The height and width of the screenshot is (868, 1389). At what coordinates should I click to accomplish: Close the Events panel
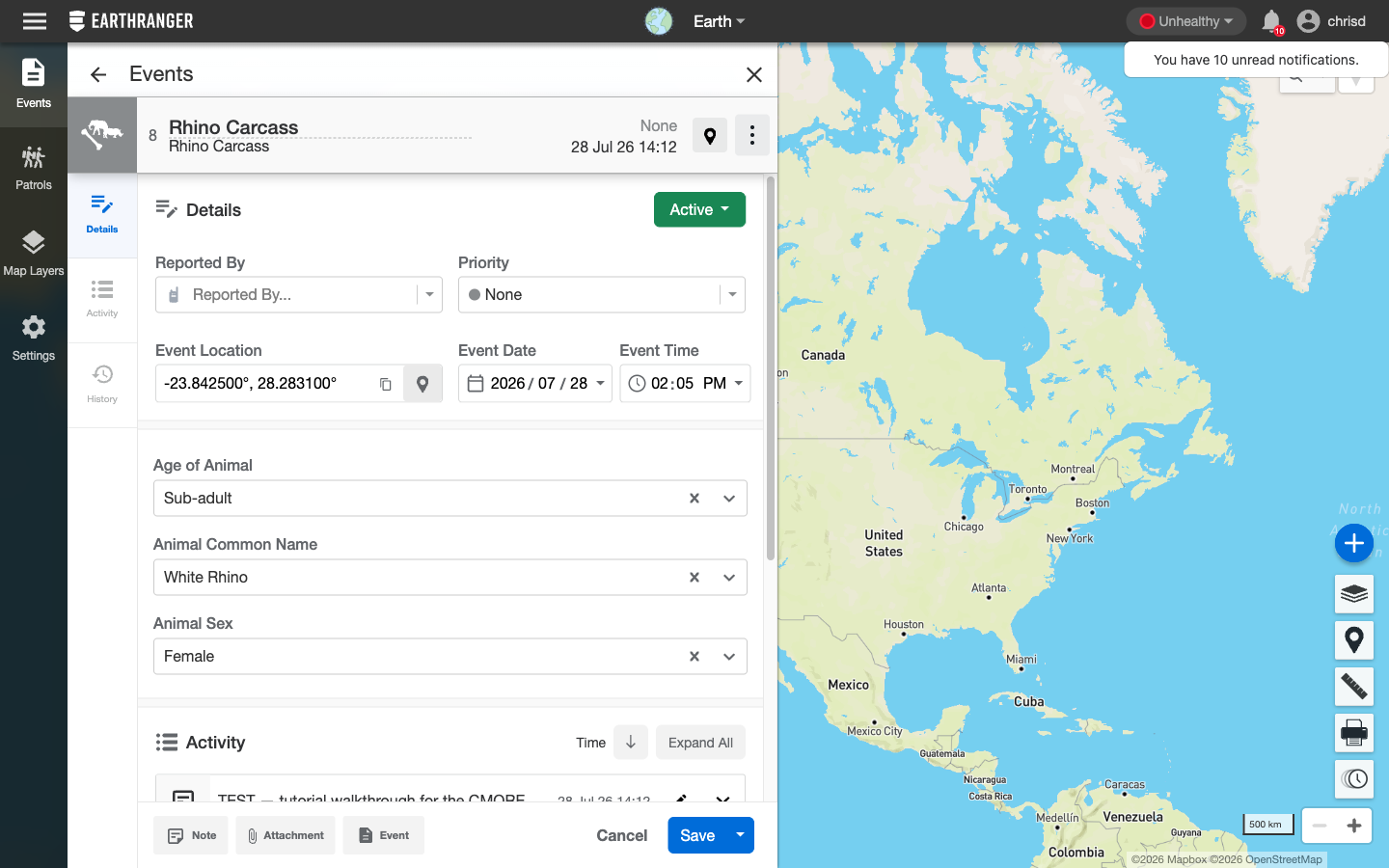click(x=754, y=74)
